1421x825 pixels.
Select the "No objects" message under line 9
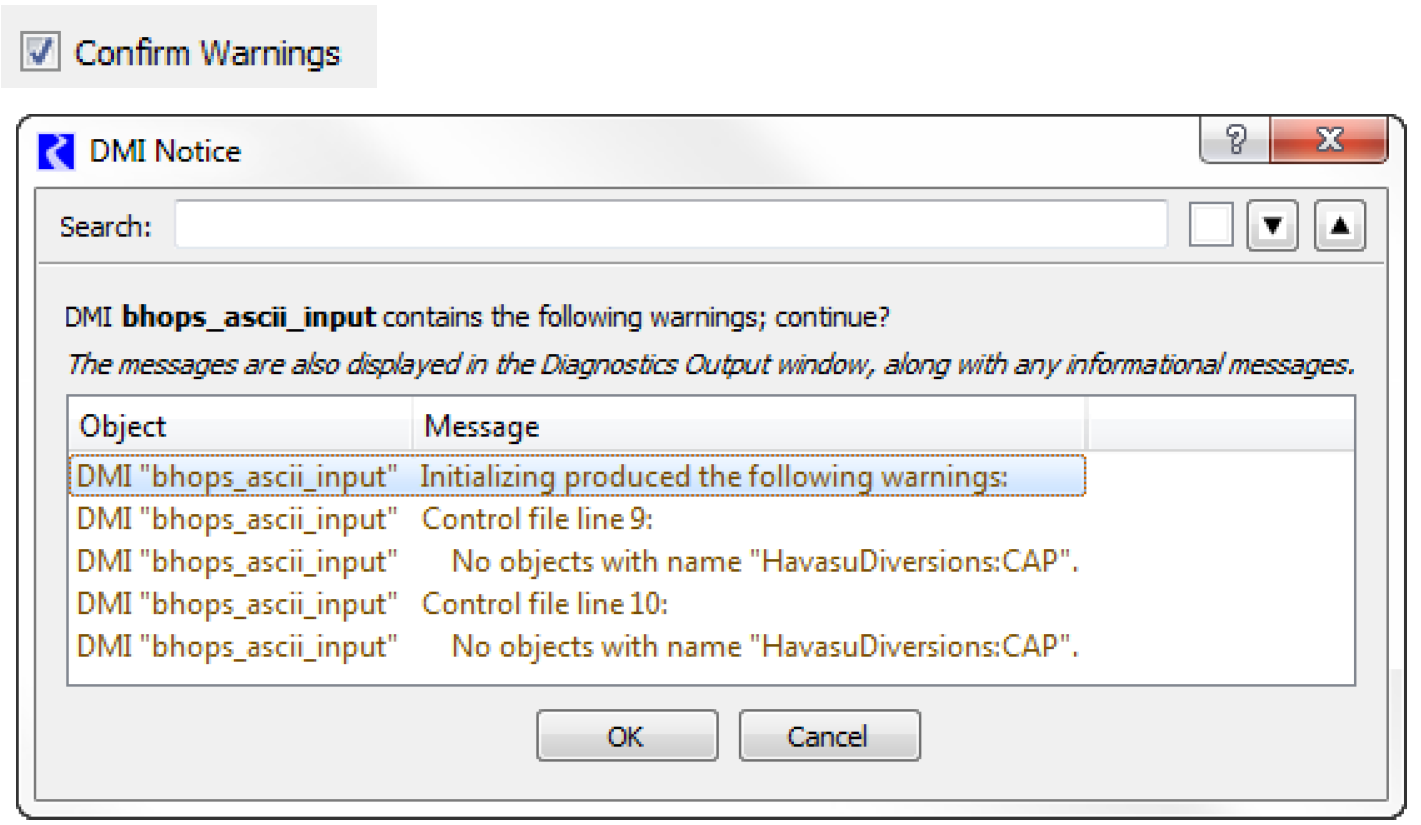[765, 562]
